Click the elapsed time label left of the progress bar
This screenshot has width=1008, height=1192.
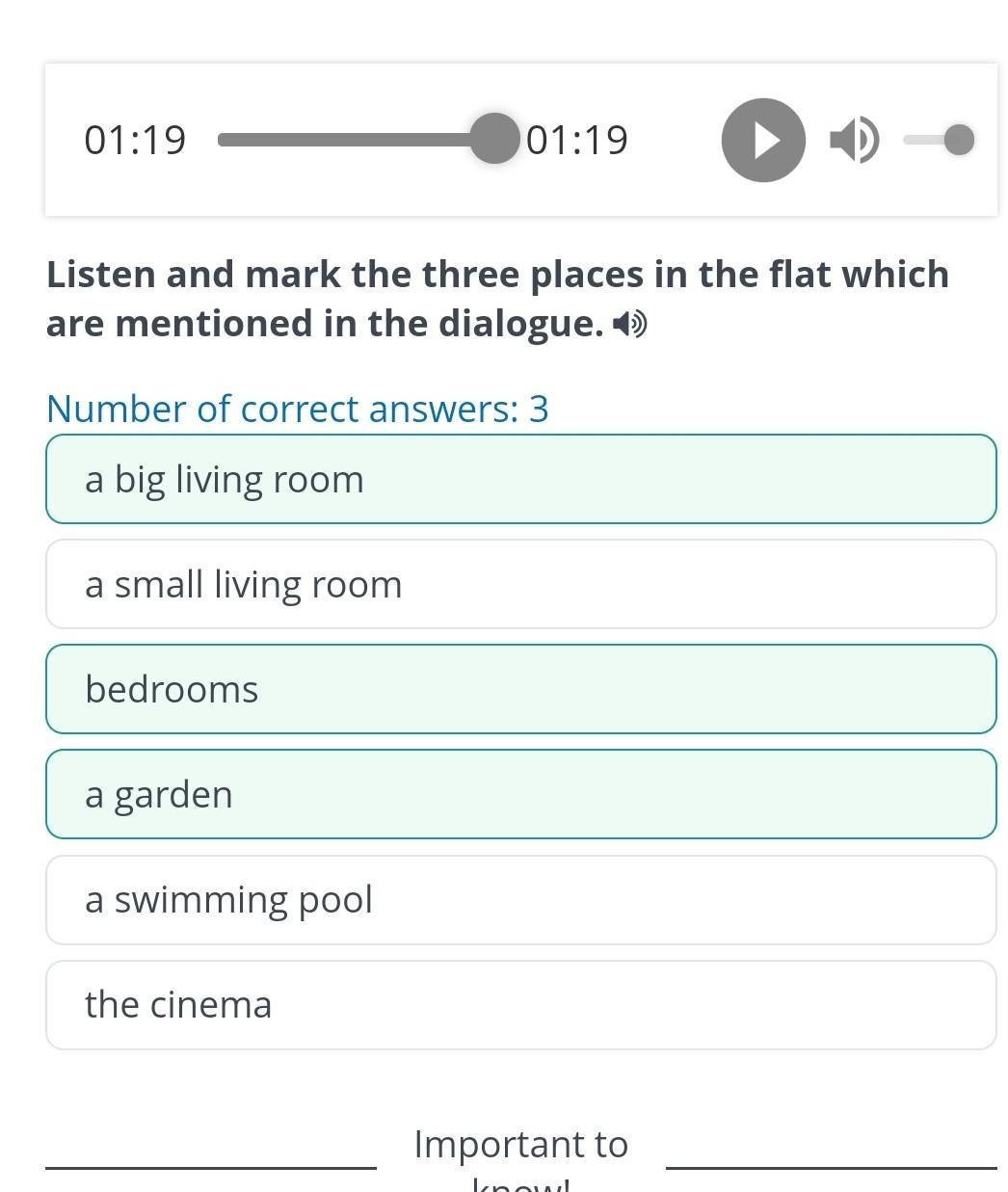click(135, 140)
